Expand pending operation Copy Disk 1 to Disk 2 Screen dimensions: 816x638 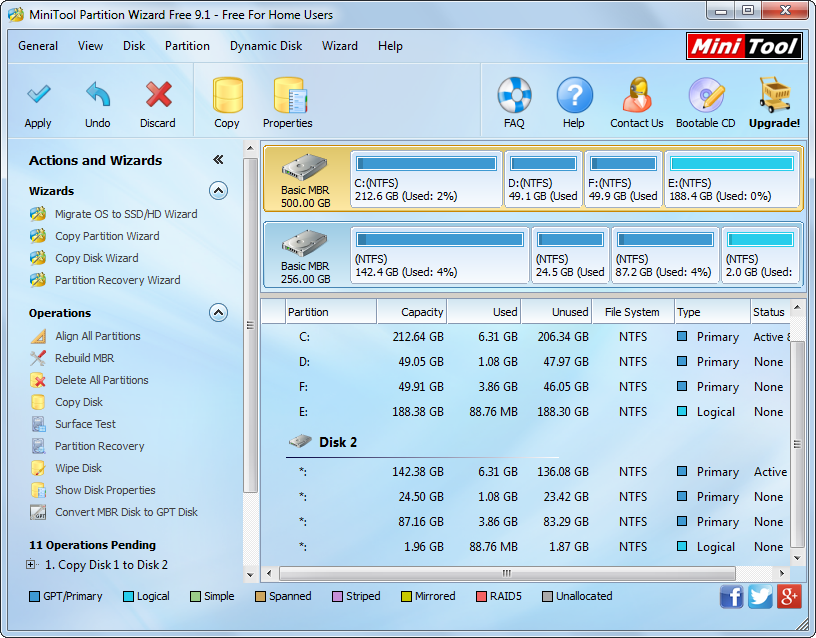[31, 564]
